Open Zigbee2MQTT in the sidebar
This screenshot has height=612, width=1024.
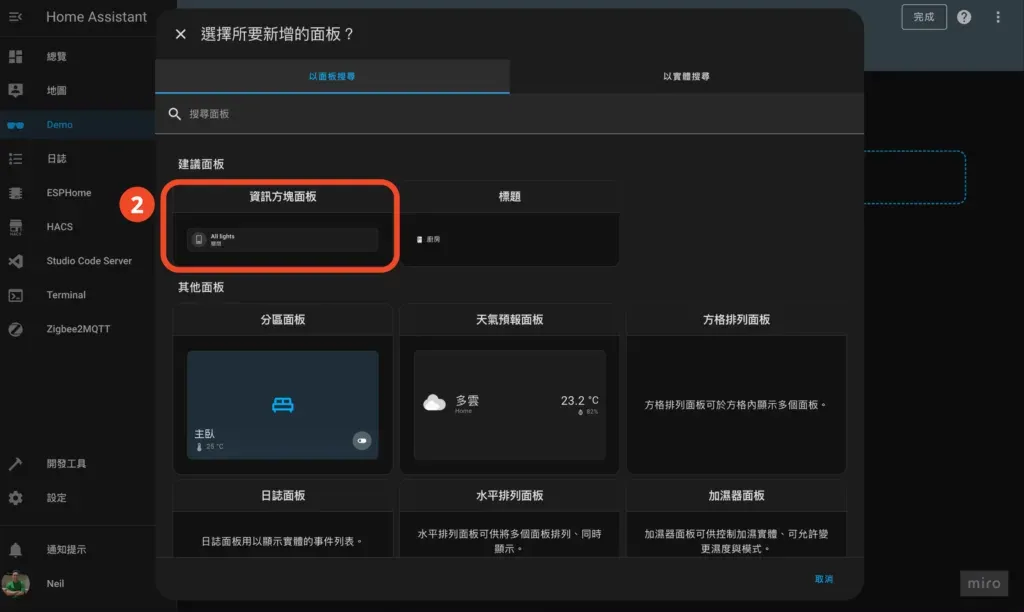coord(84,328)
